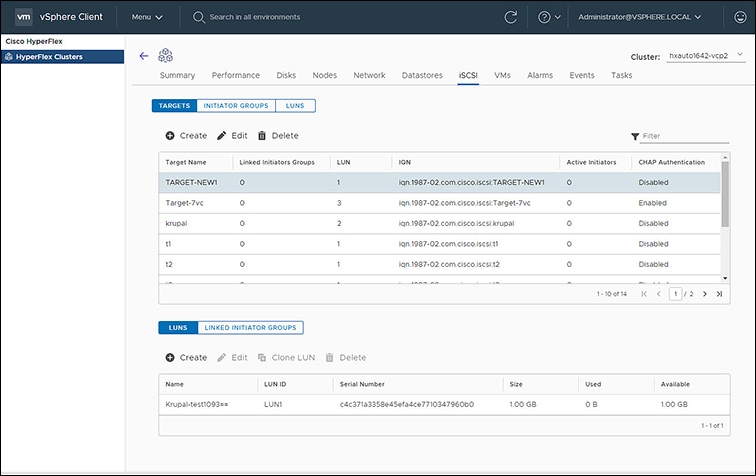Click the HyperFlex cluster icon beside back arrow
Image resolution: width=756 pixels, height=476 pixels.
click(165, 55)
